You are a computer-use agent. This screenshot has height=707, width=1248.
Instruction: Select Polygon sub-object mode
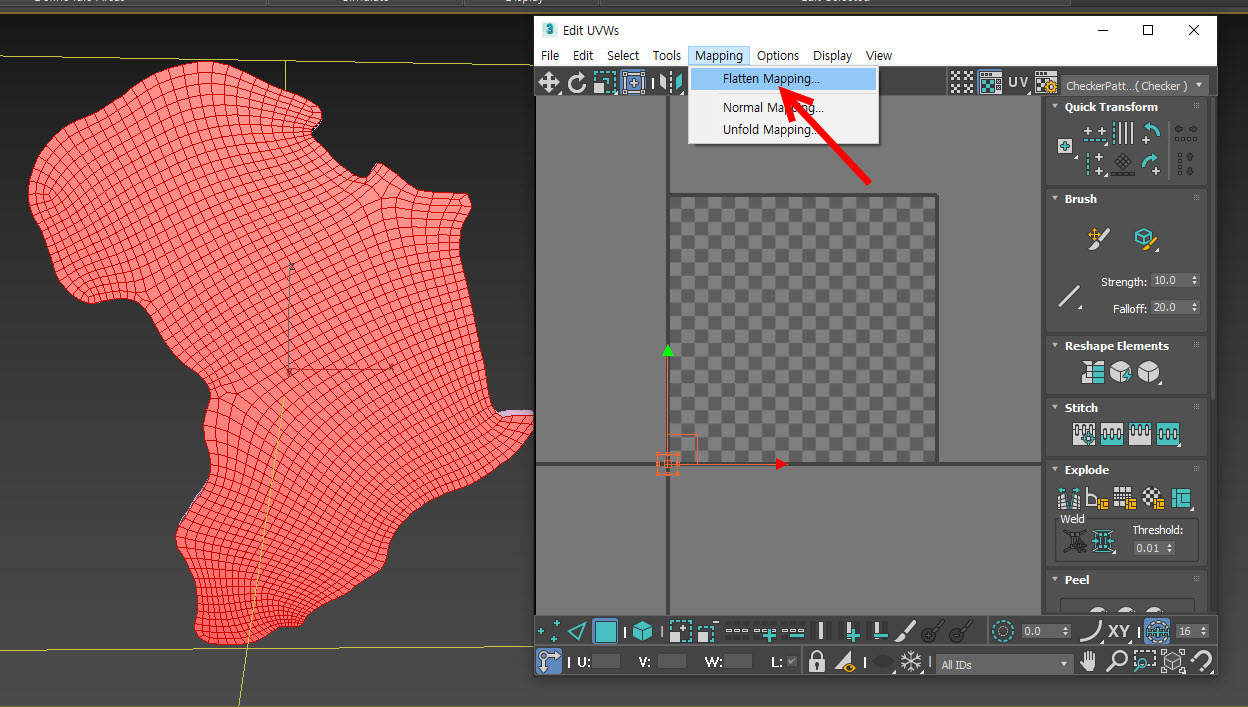click(x=605, y=631)
